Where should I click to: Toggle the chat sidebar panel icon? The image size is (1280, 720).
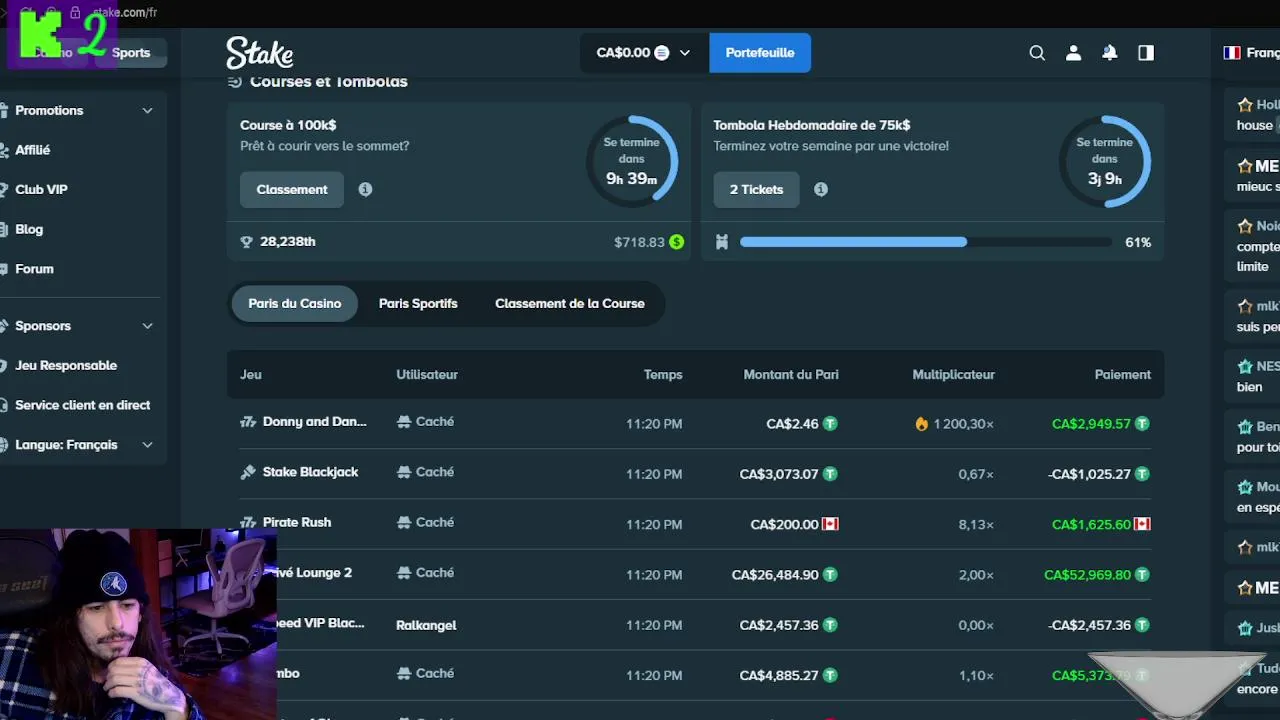1146,53
